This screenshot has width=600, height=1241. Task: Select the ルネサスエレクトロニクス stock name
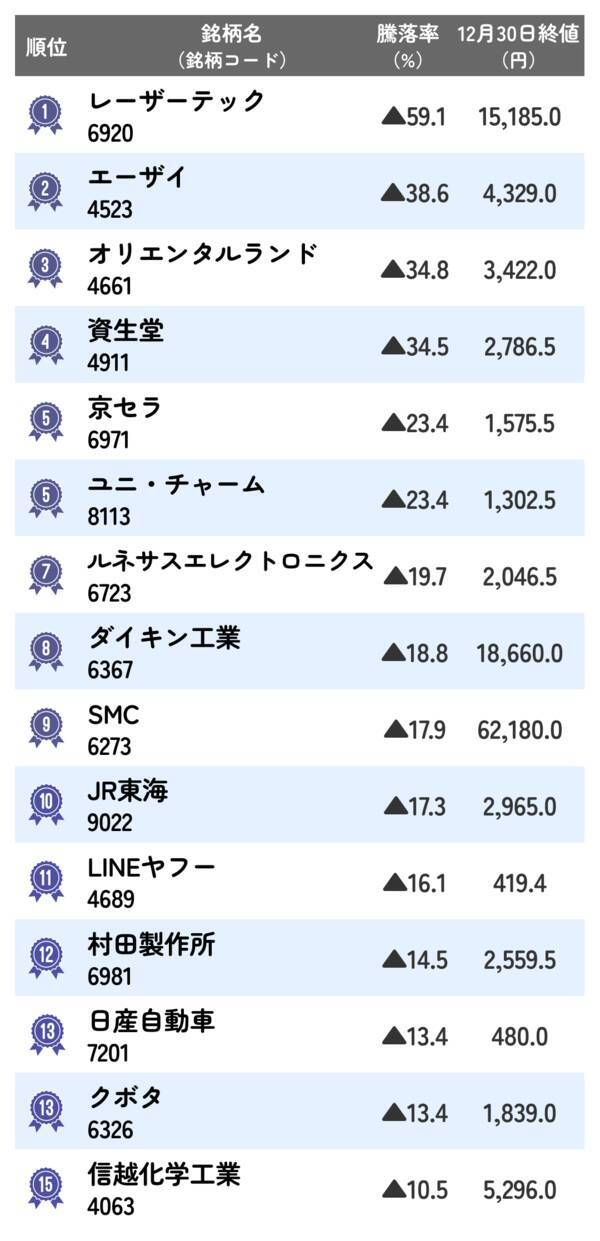[x=230, y=561]
